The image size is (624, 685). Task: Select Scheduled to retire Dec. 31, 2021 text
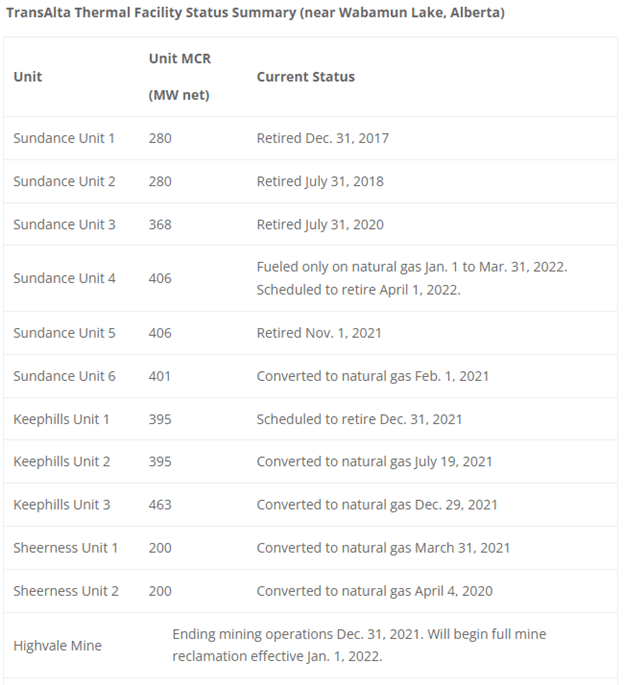click(x=359, y=419)
